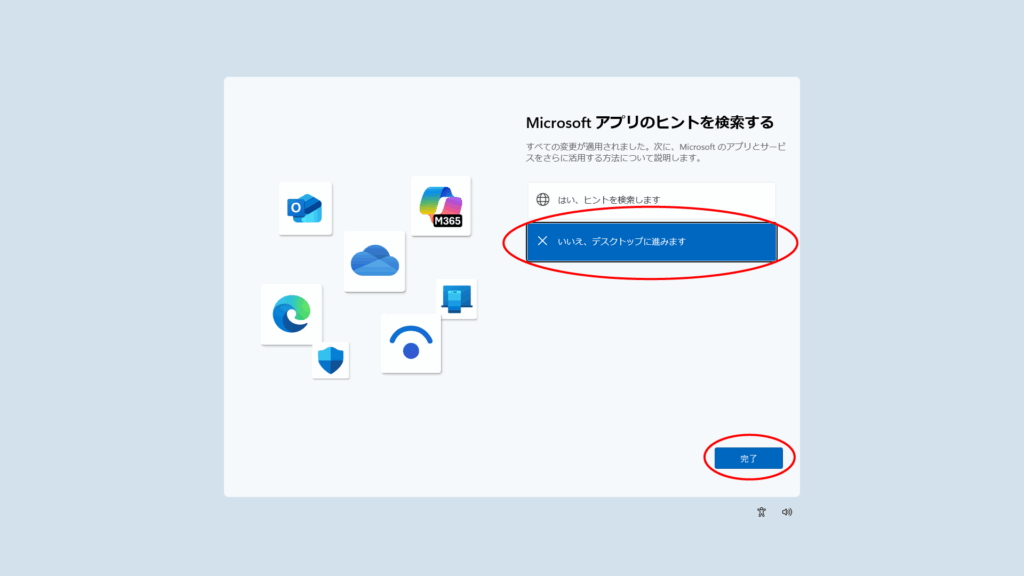This screenshot has height=576, width=1024.
Task: Click the OneDrive cloud icon
Action: [x=374, y=261]
